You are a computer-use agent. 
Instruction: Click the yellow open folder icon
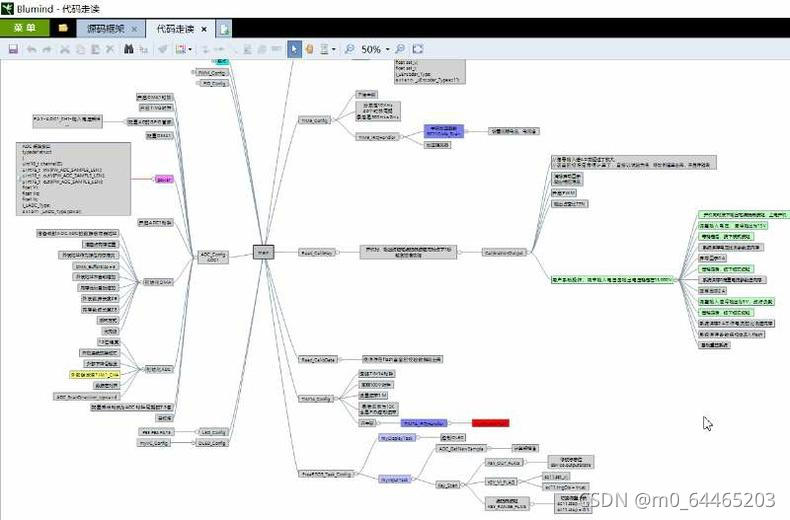pos(63,28)
